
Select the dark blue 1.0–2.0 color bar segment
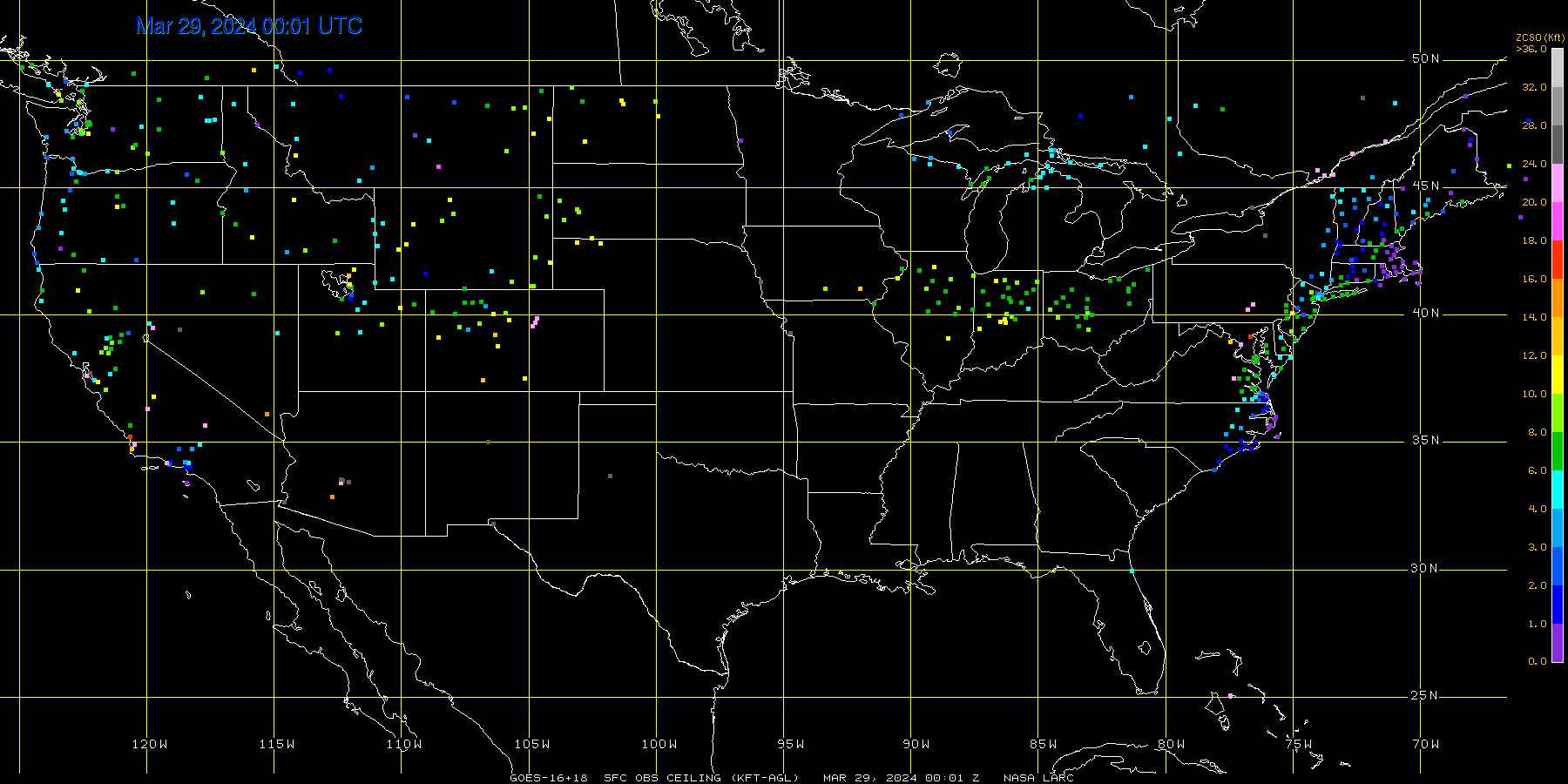coord(1558,605)
